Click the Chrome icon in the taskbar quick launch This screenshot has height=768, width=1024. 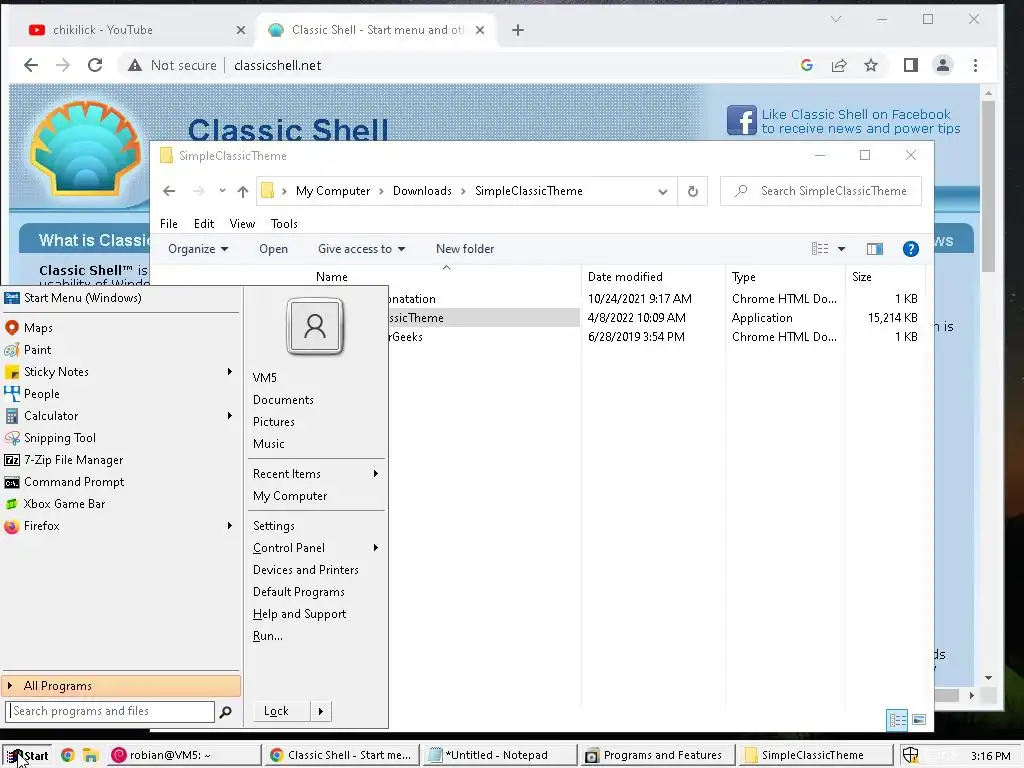point(67,756)
